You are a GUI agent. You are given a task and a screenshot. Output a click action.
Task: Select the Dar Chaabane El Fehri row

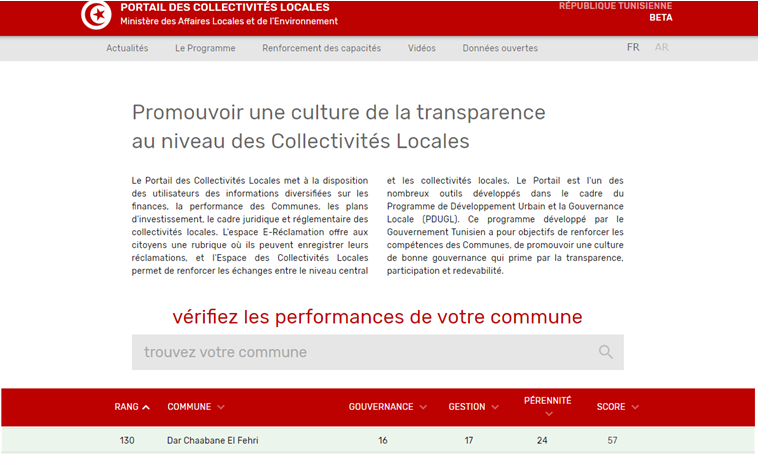point(378,440)
